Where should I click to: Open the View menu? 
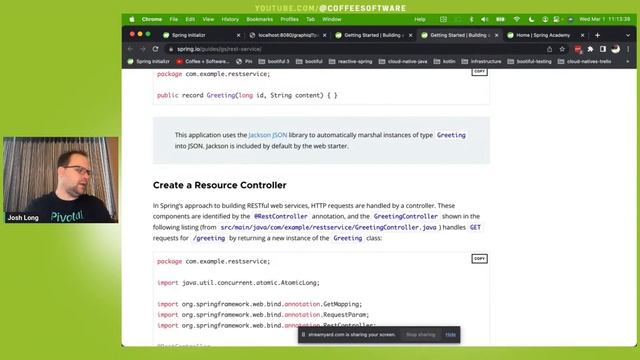208,19
